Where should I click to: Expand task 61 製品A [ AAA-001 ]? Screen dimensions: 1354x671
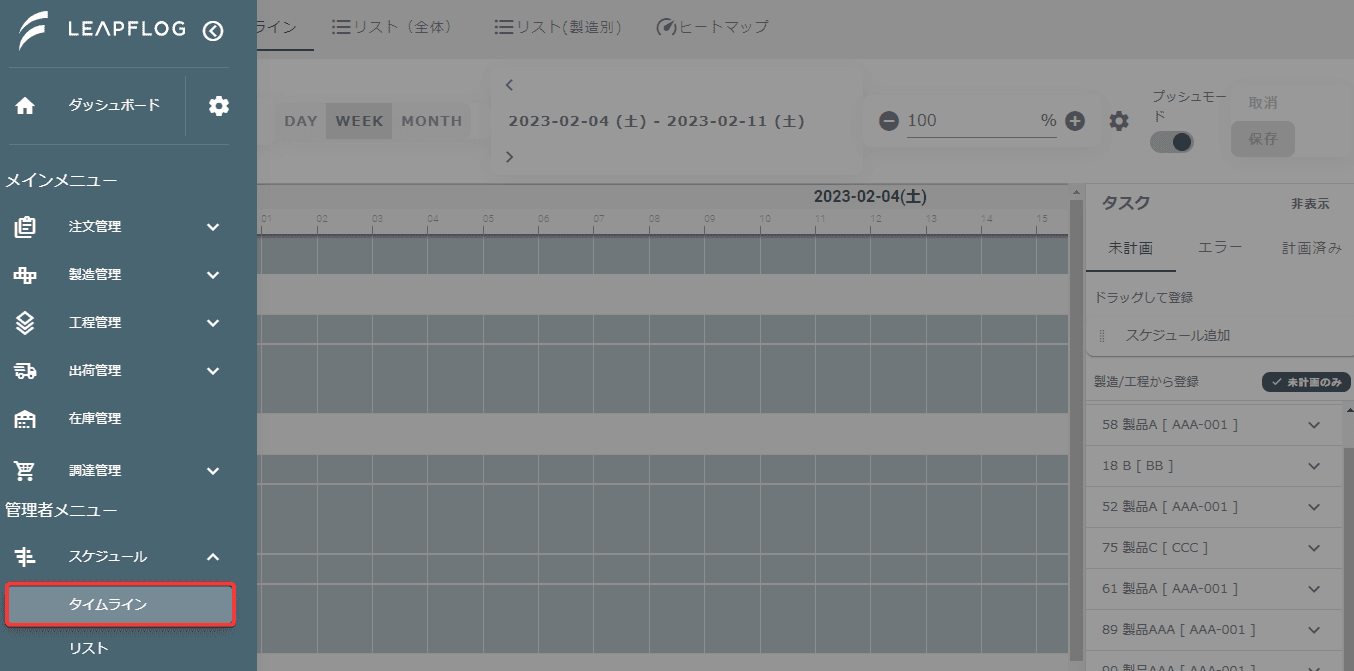pyautogui.click(x=1314, y=589)
